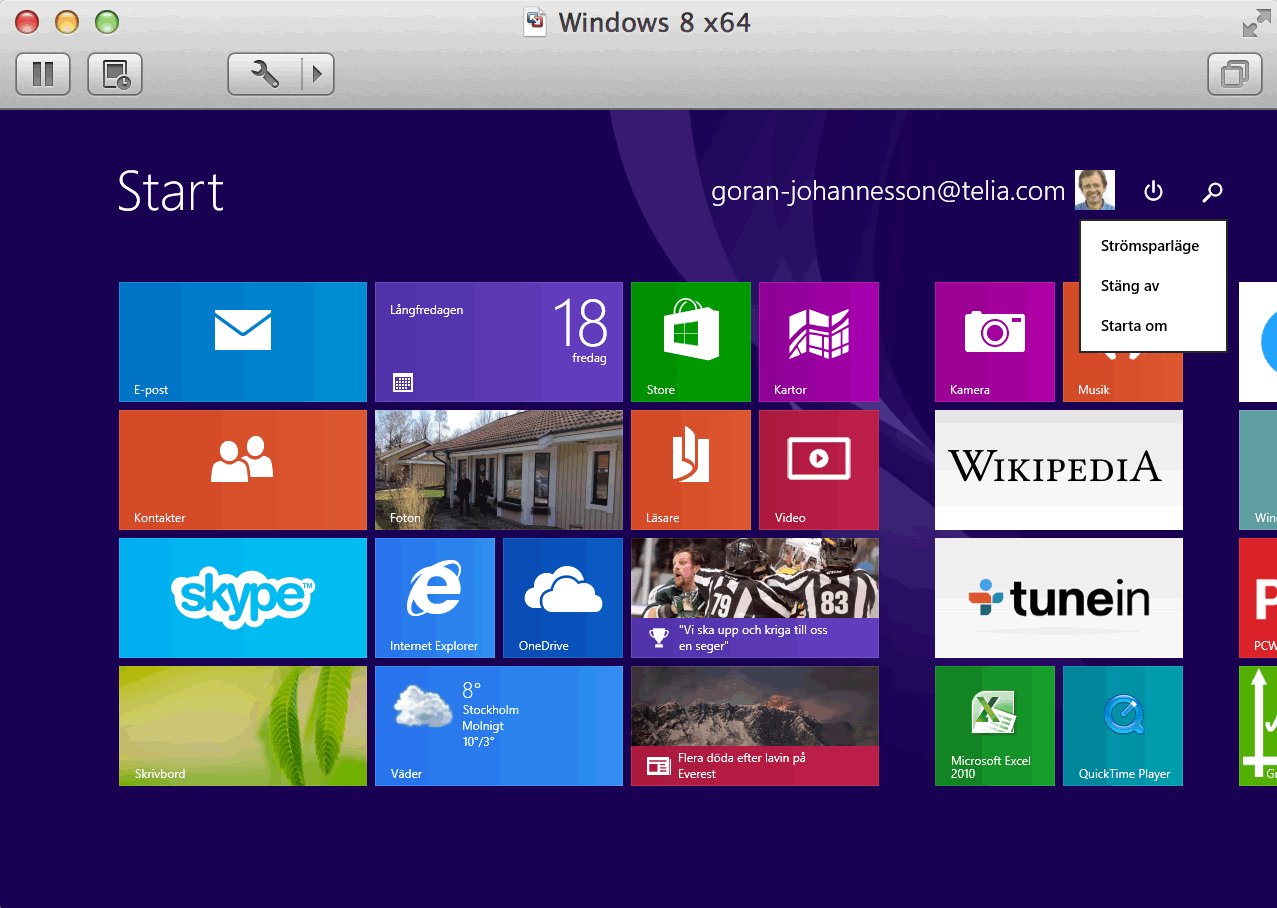The width and height of the screenshot is (1277, 908).
Task: Open the Store tile
Action: (691, 341)
